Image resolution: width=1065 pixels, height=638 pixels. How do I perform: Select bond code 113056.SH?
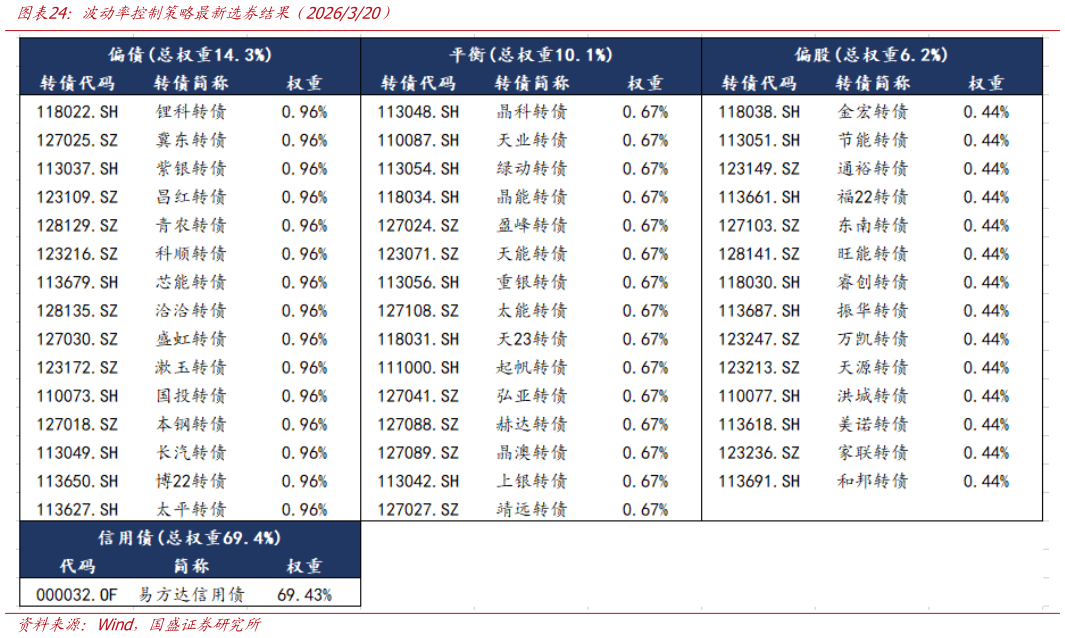click(x=418, y=283)
